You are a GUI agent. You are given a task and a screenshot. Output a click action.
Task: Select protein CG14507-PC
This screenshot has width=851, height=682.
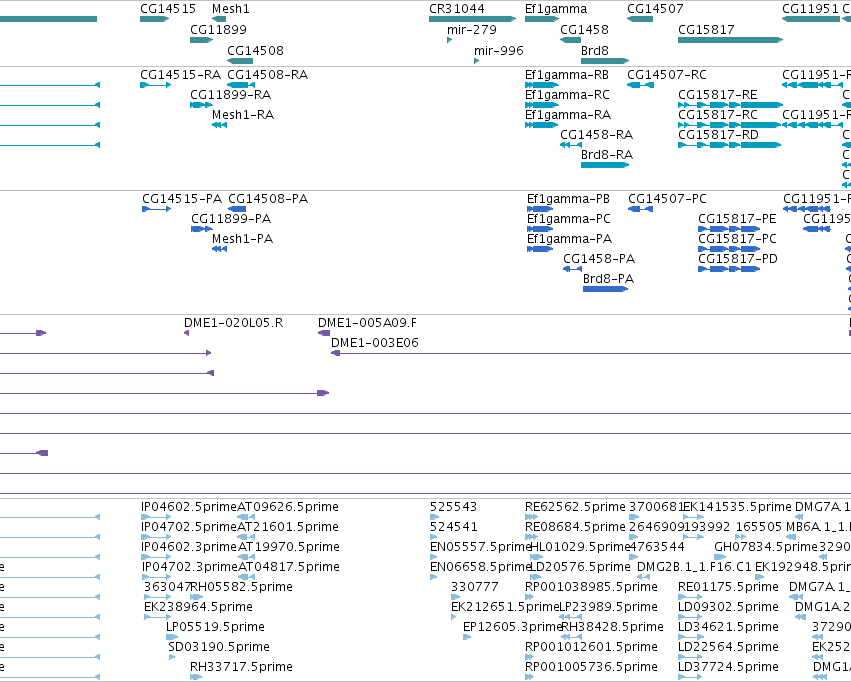[640, 209]
